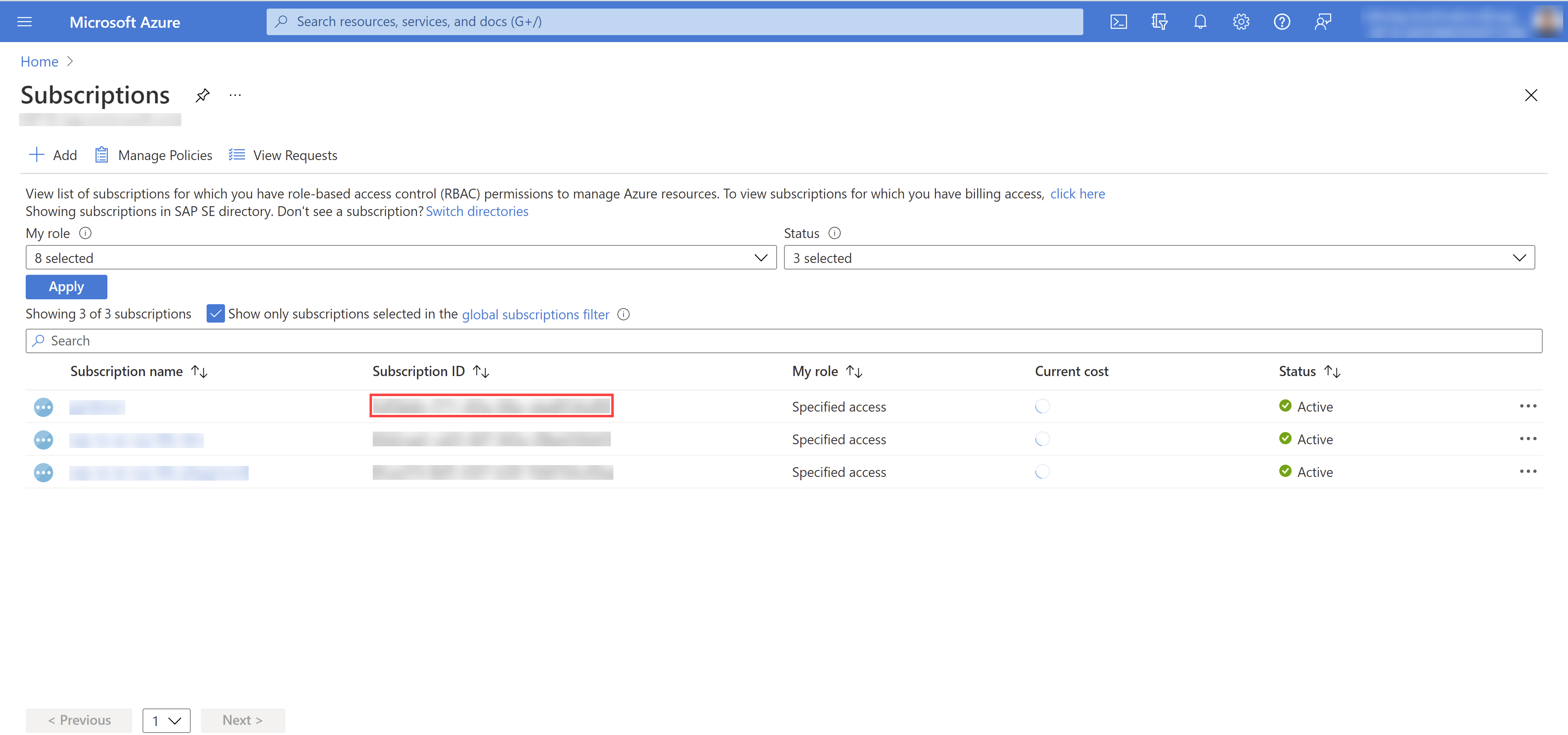Open the hamburger portal menu
Image resolution: width=1568 pixels, height=735 pixels.
[24, 22]
